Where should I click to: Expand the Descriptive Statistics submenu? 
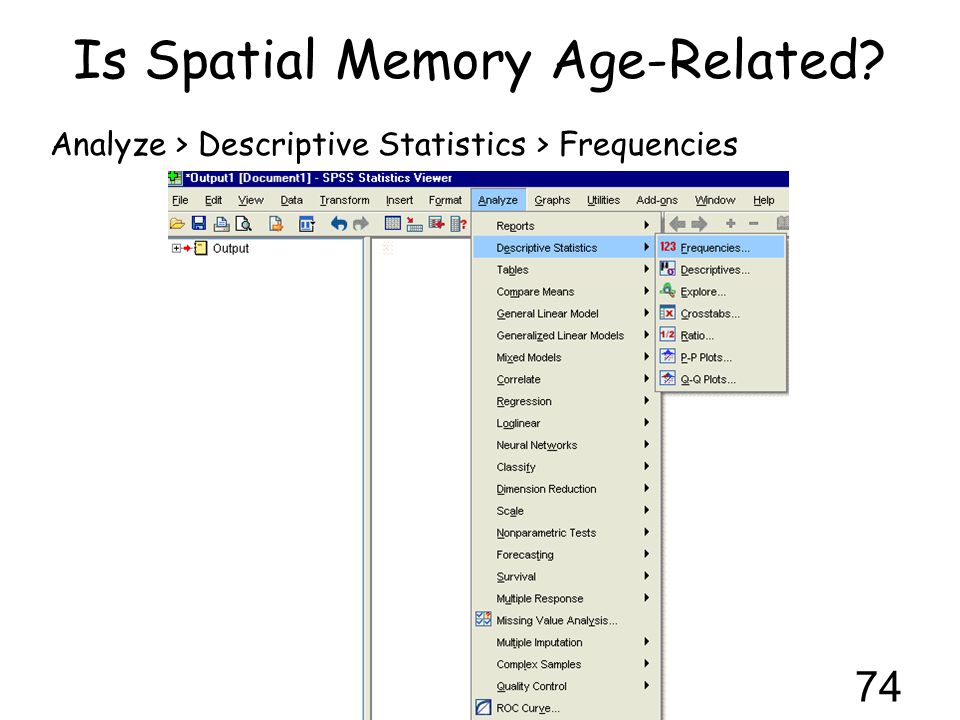point(564,247)
